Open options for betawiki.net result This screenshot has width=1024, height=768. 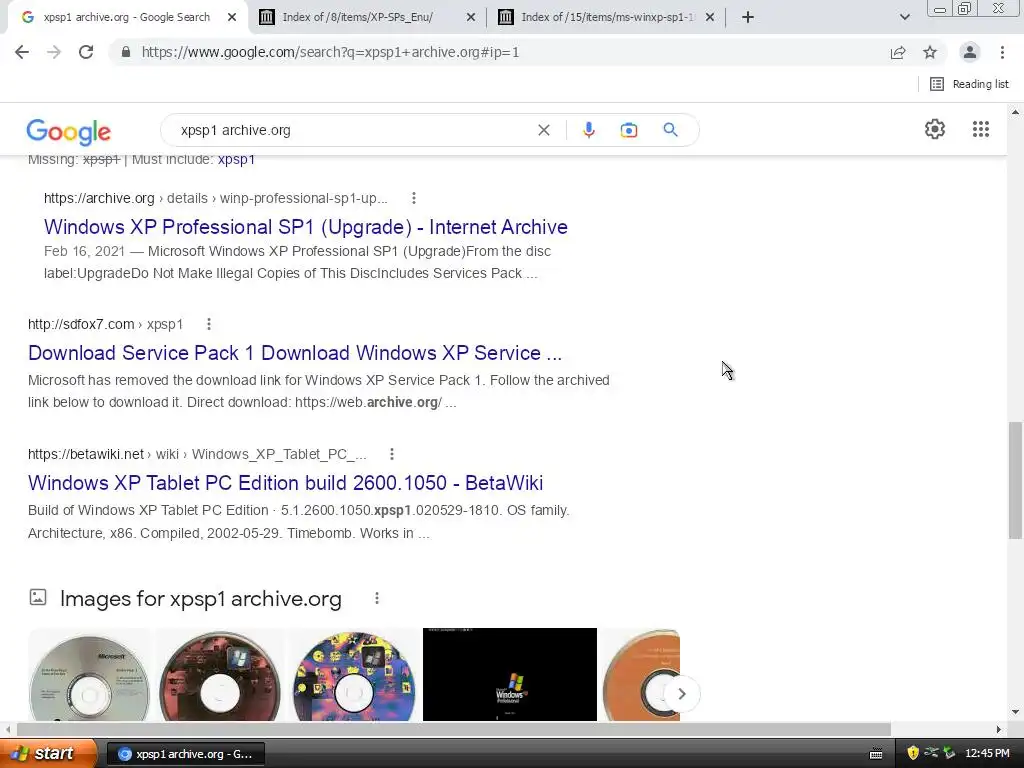tap(391, 454)
